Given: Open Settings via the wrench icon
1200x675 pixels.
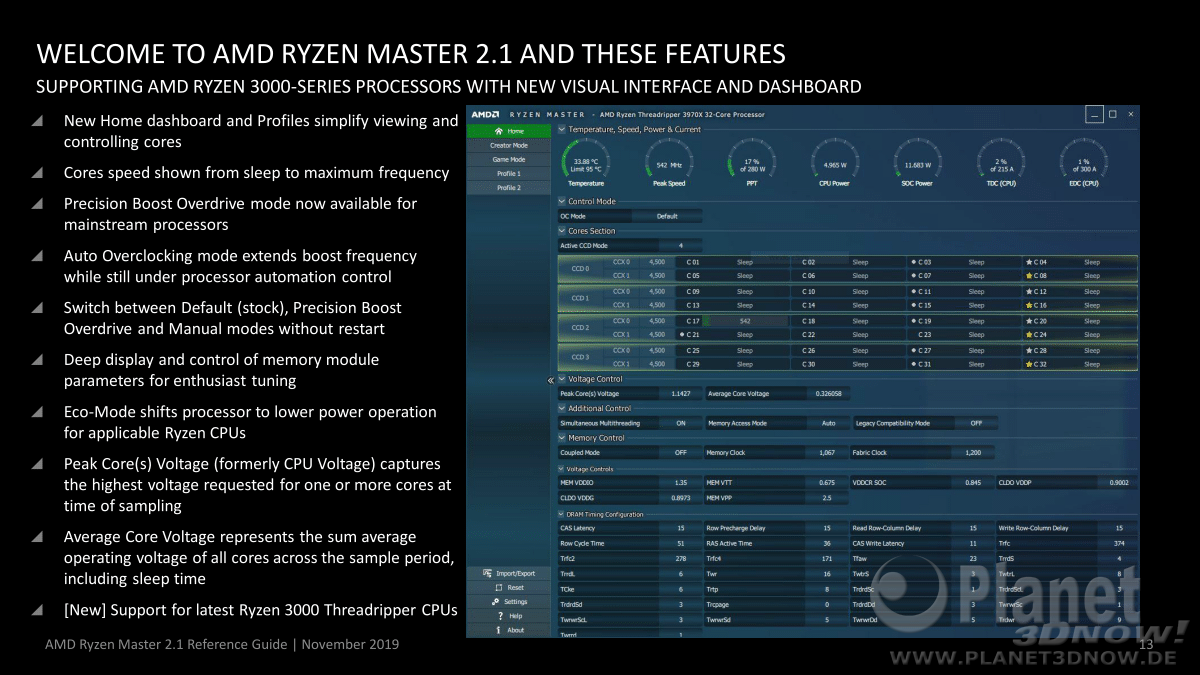Looking at the screenshot, I should [496, 602].
